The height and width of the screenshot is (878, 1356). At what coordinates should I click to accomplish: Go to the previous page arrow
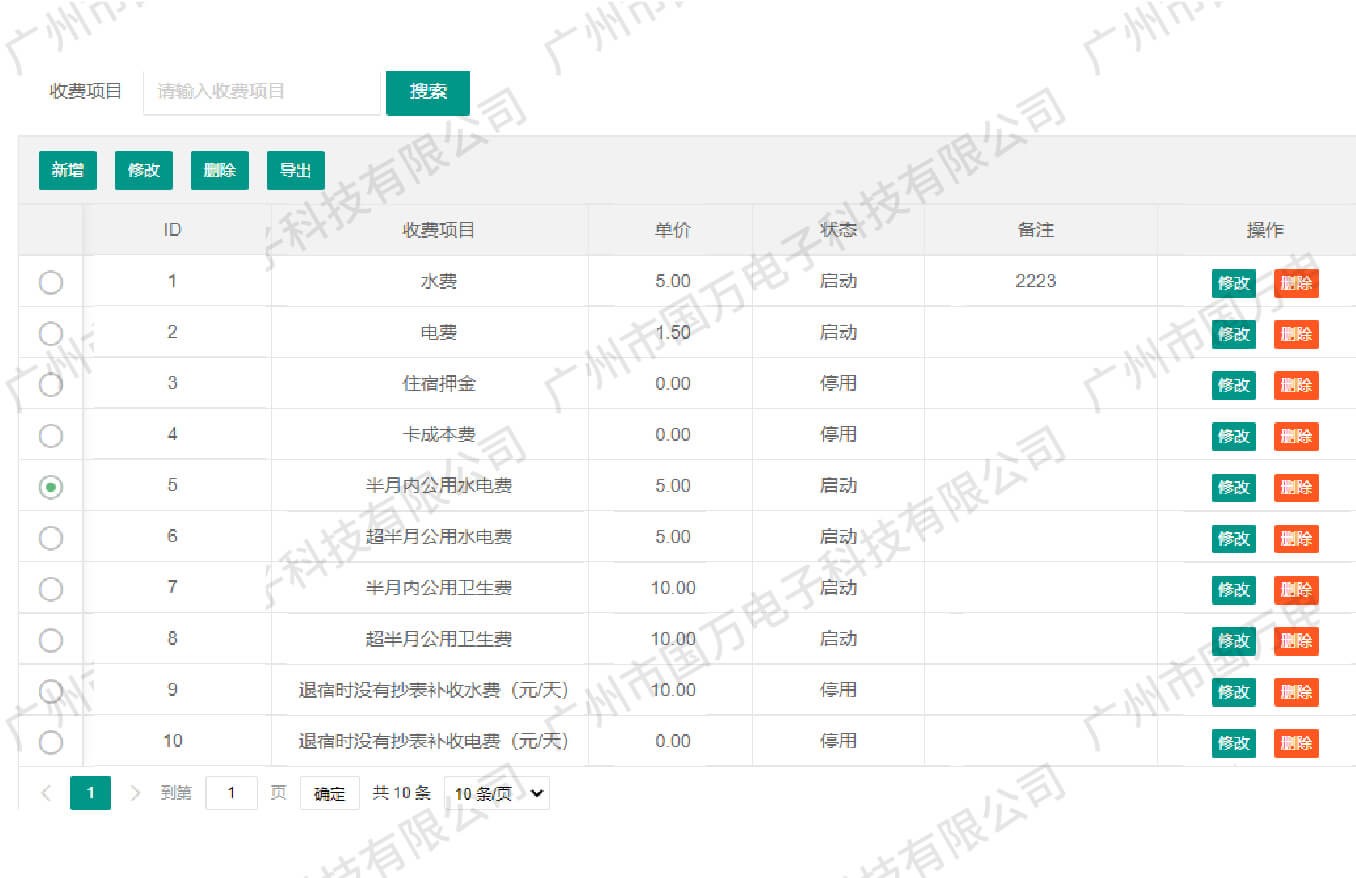click(46, 793)
